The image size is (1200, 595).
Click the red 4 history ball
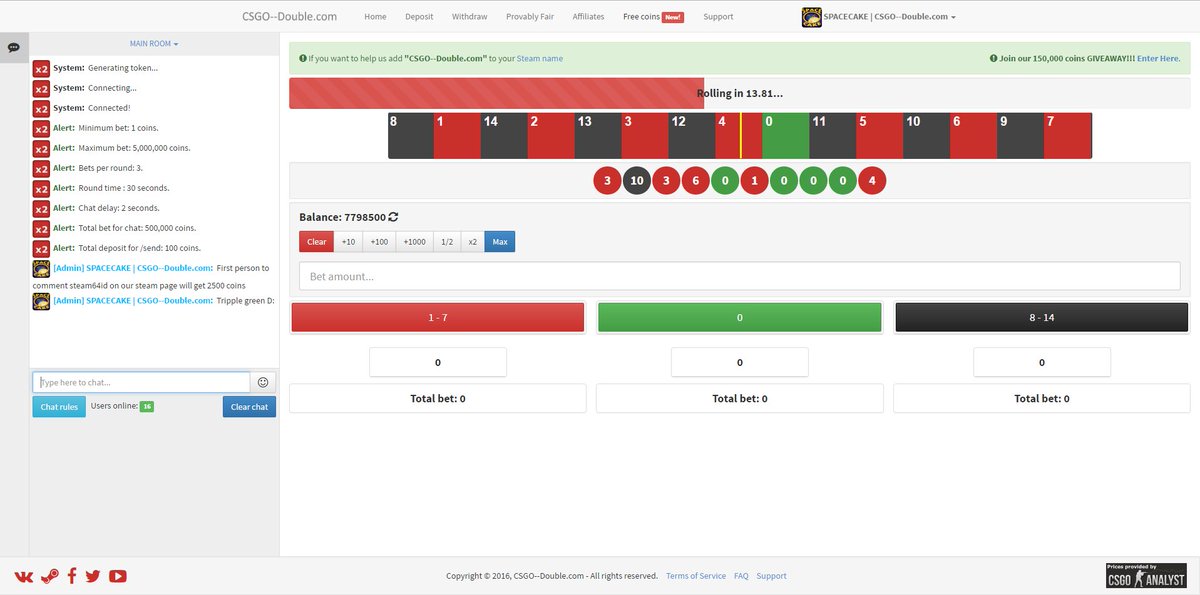point(872,181)
